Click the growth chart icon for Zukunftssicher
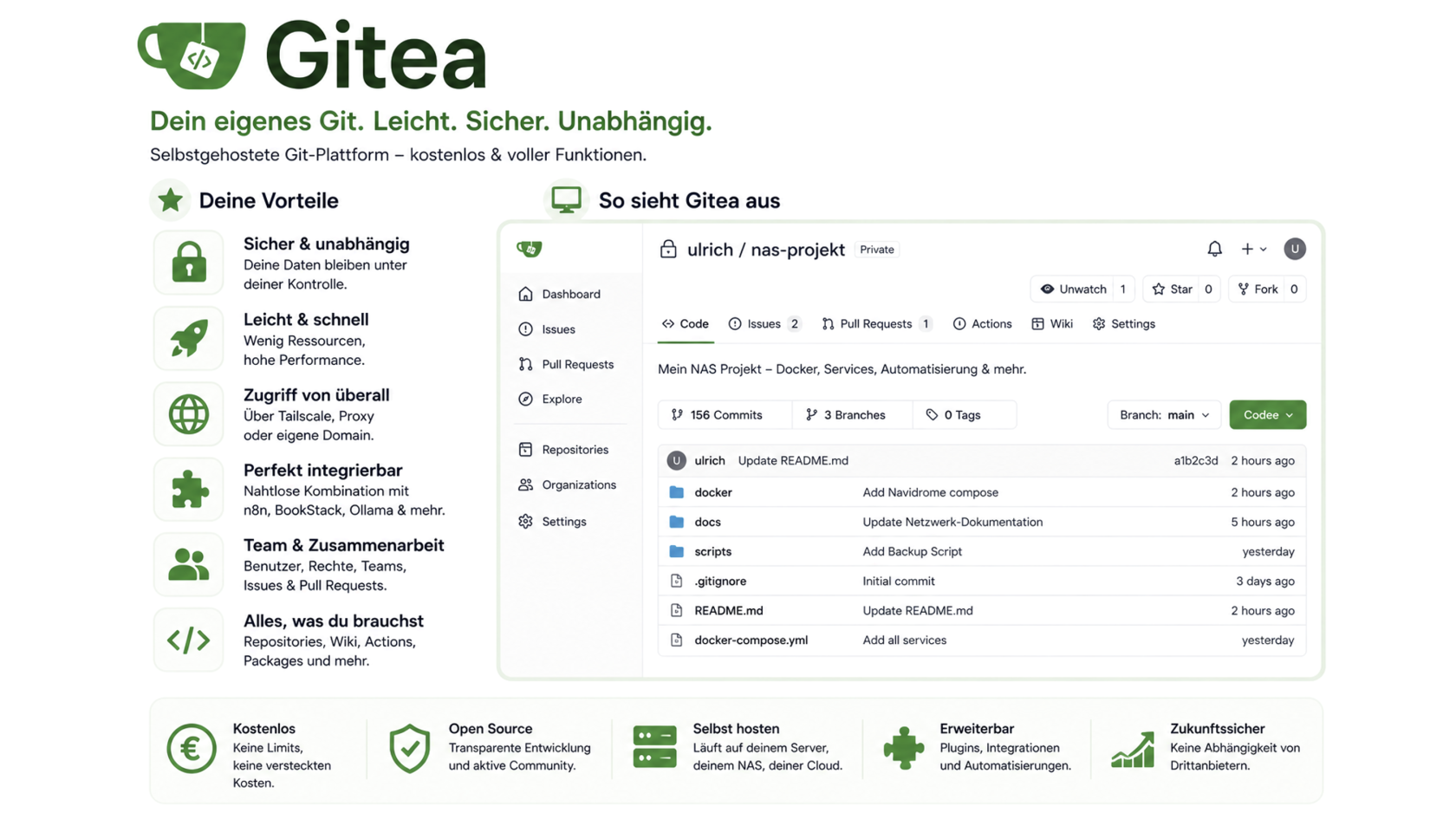Viewport: 1456px width, 819px height. click(x=1134, y=751)
